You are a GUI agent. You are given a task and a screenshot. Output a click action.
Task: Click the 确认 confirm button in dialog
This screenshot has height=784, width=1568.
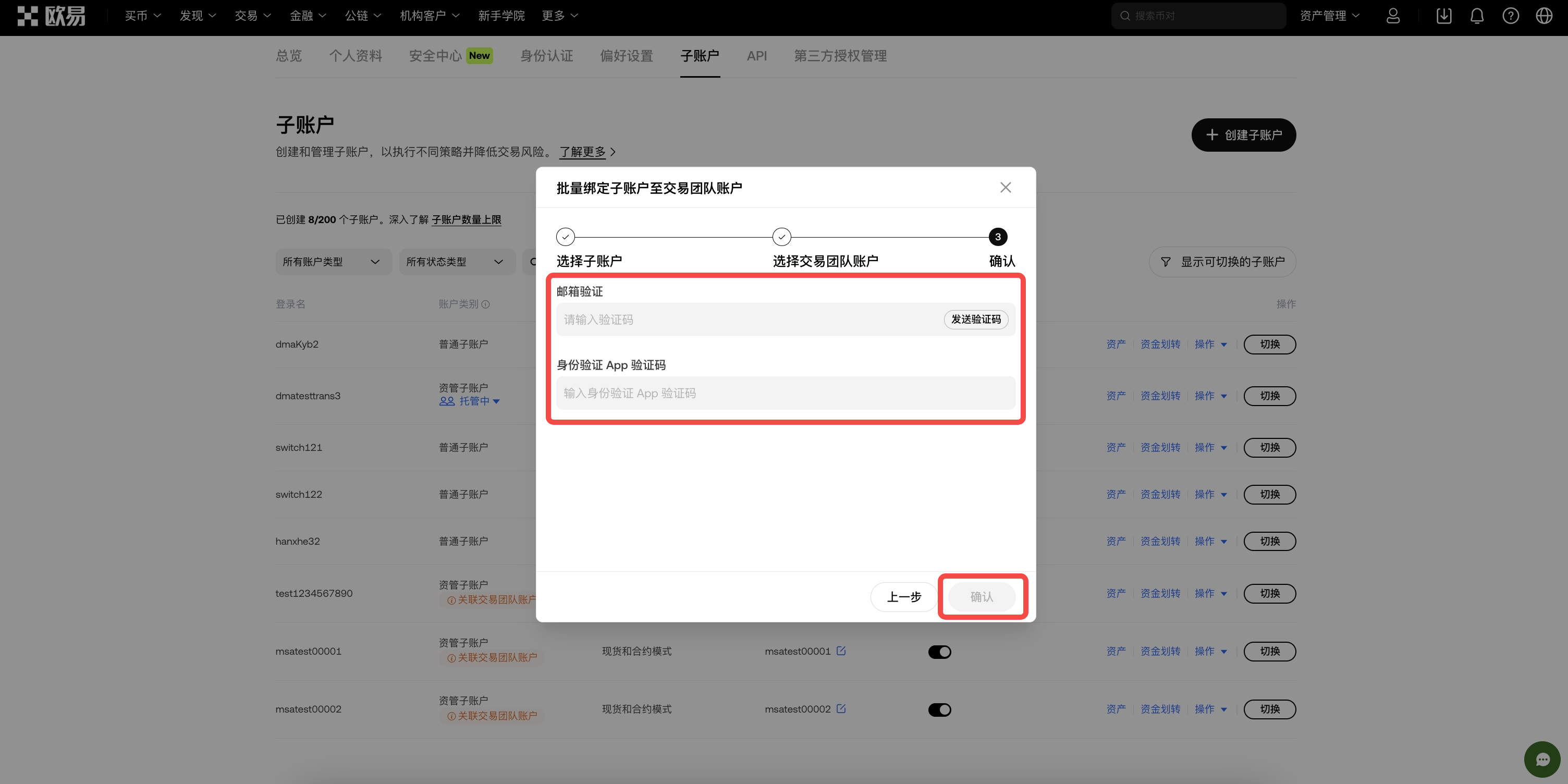[x=982, y=597]
